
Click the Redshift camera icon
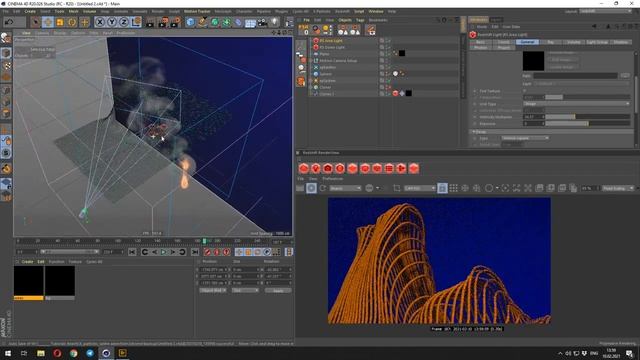[328, 168]
